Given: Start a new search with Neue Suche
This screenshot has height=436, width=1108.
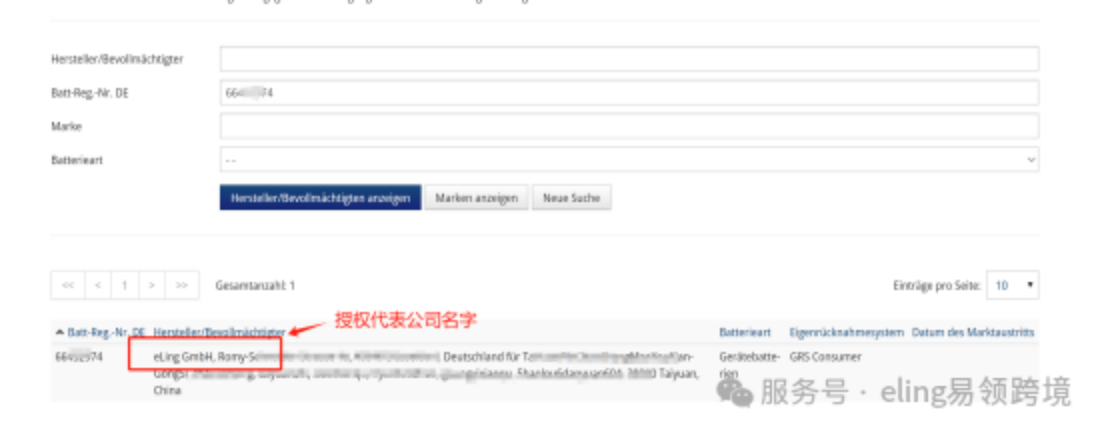Looking at the screenshot, I should click(571, 198).
